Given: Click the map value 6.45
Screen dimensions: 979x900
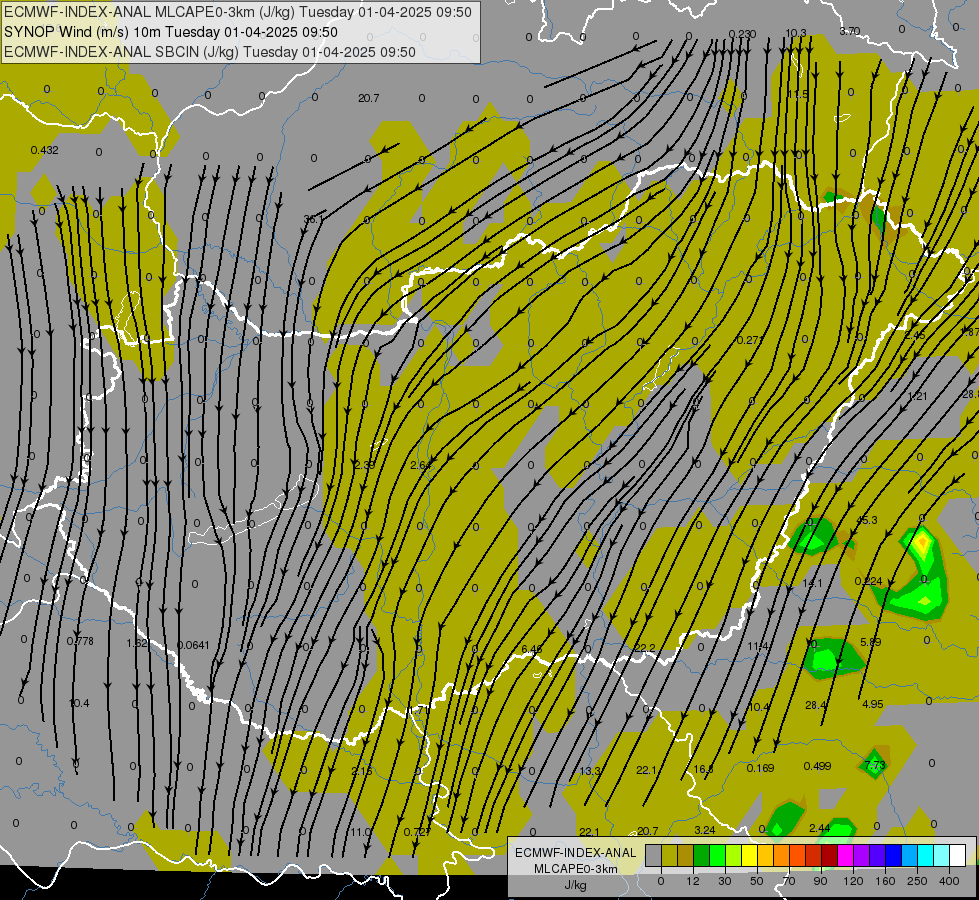Looking at the screenshot, I should pyautogui.click(x=532, y=650).
